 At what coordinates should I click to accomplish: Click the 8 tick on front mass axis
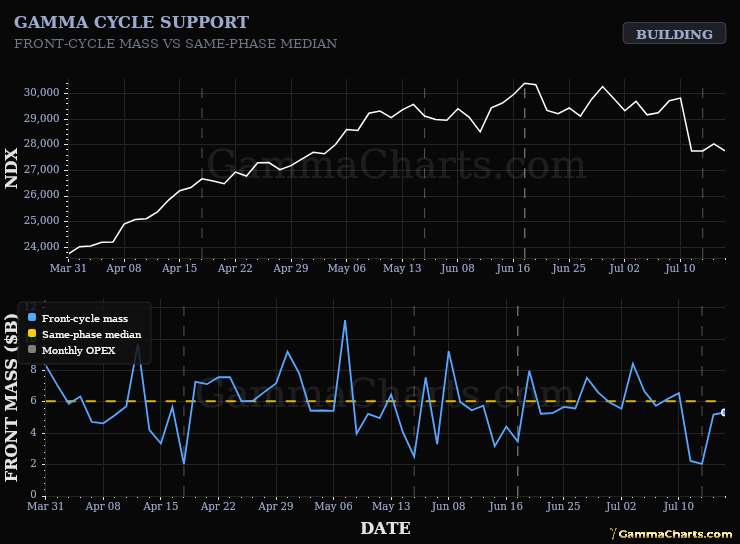coord(34,369)
